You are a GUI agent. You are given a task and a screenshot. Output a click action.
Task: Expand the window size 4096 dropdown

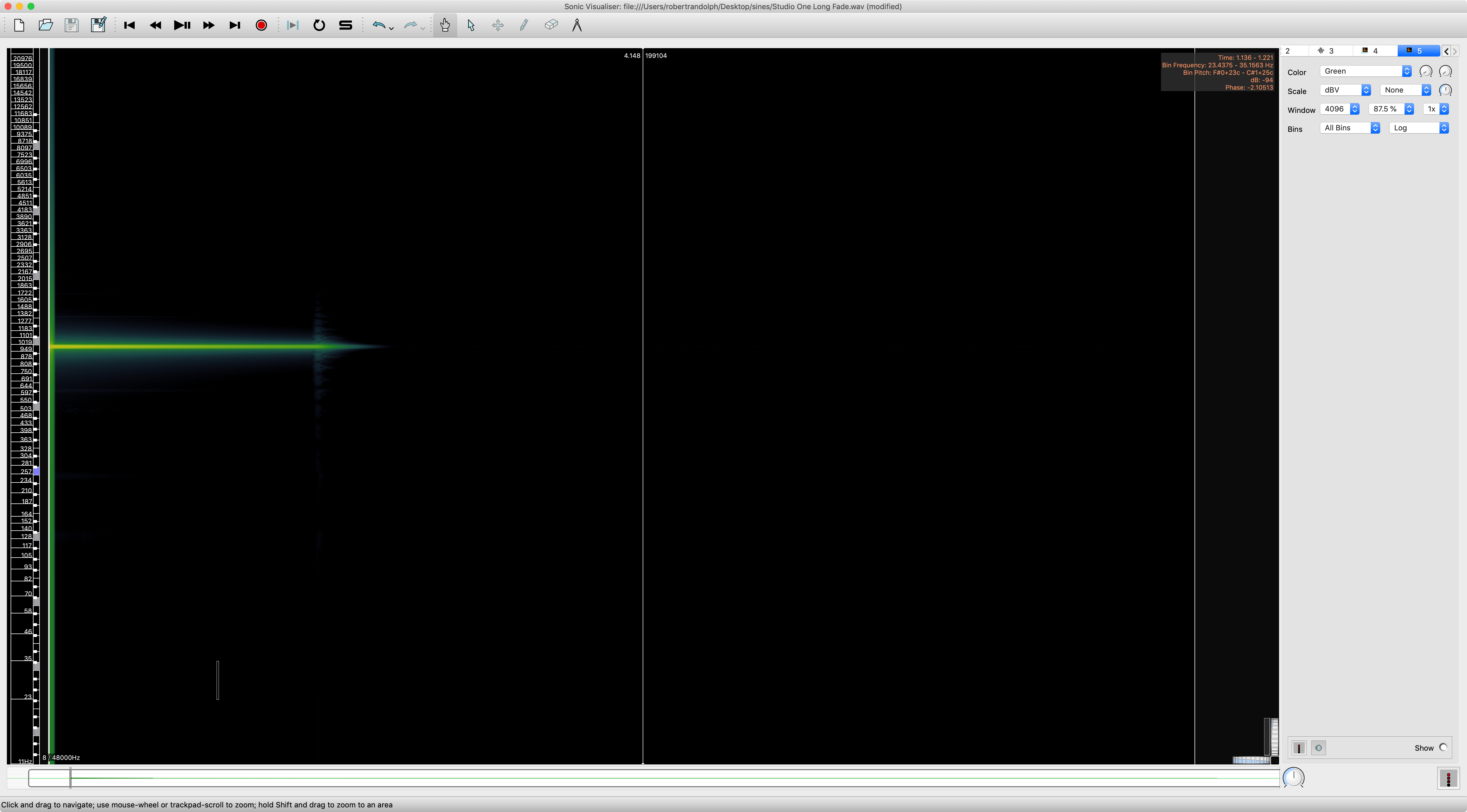click(x=1339, y=109)
